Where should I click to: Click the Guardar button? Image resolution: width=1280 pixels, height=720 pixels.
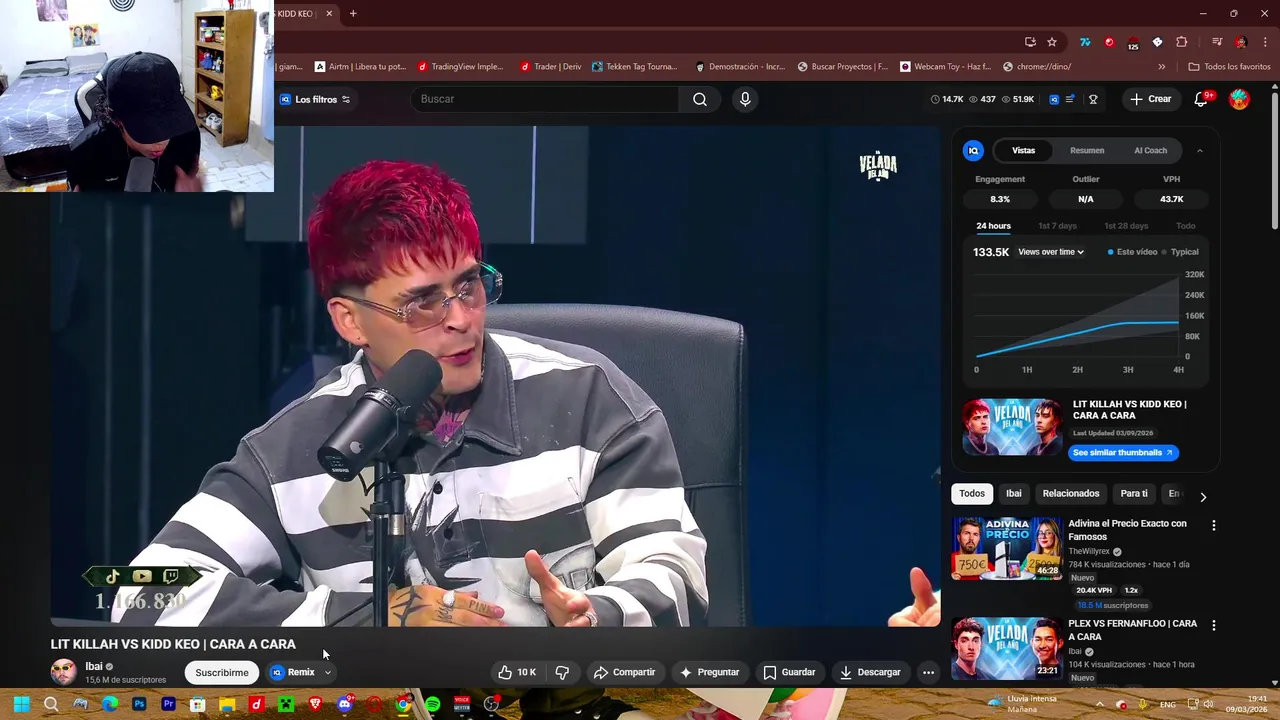coord(789,672)
